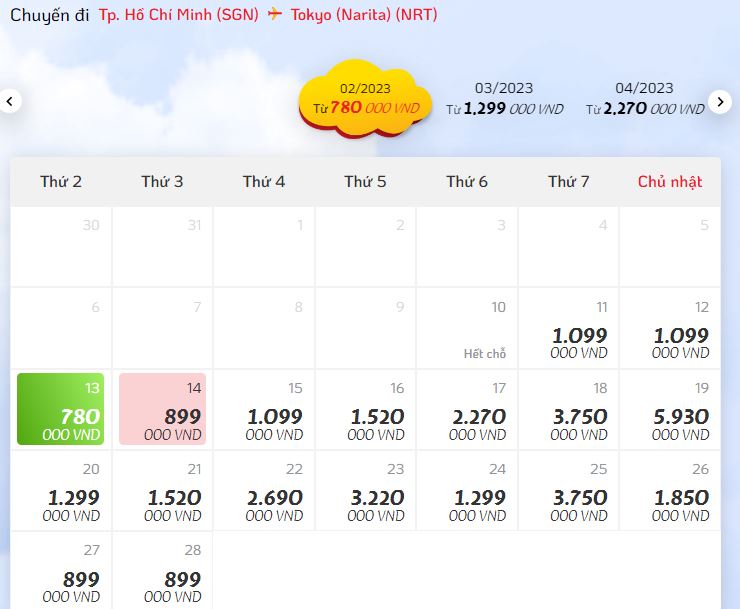Choose February 20 fare 1.299
Viewport: 740px width, 609px height.
click(x=61, y=491)
